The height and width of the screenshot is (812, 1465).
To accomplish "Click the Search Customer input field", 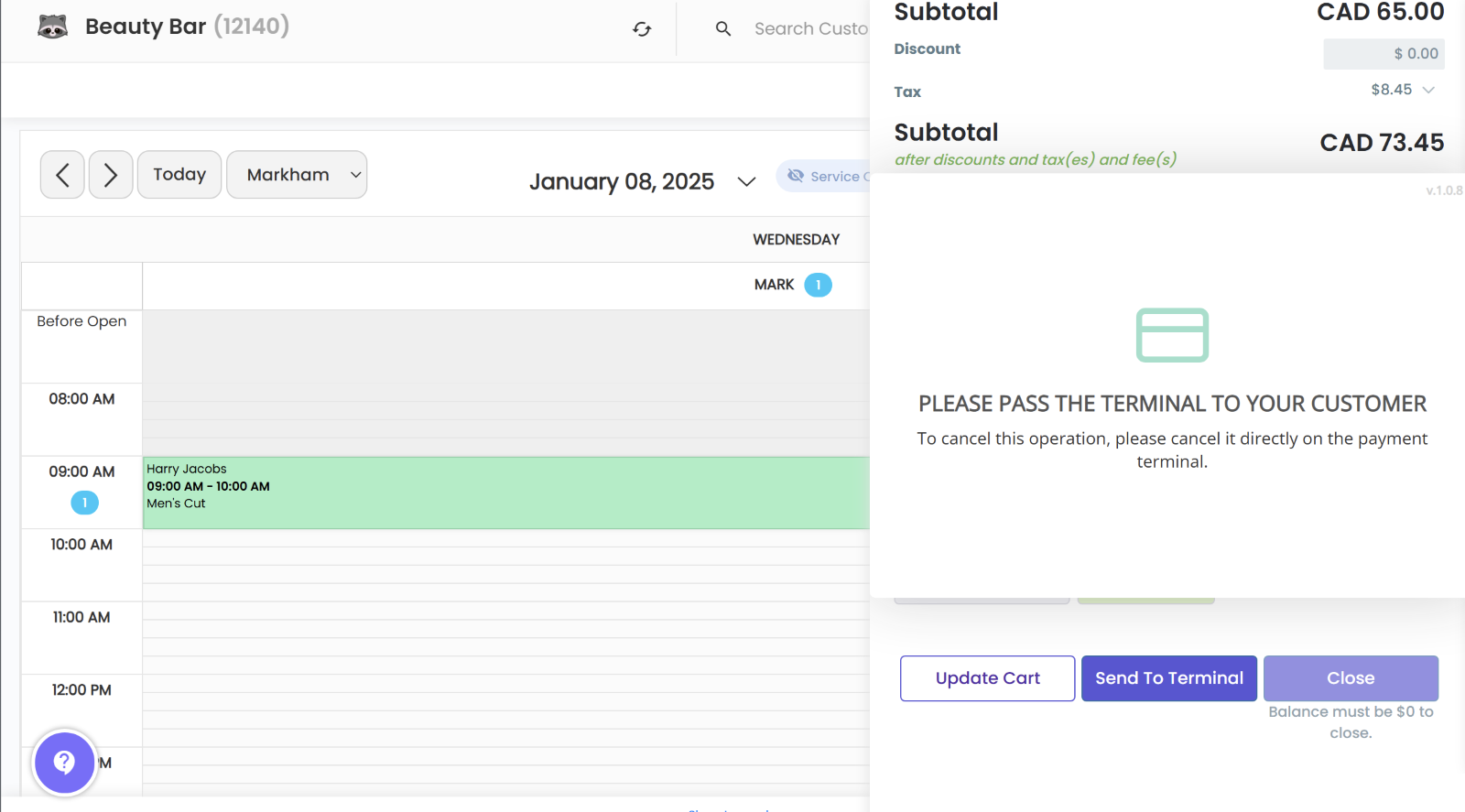I will 810,29.
